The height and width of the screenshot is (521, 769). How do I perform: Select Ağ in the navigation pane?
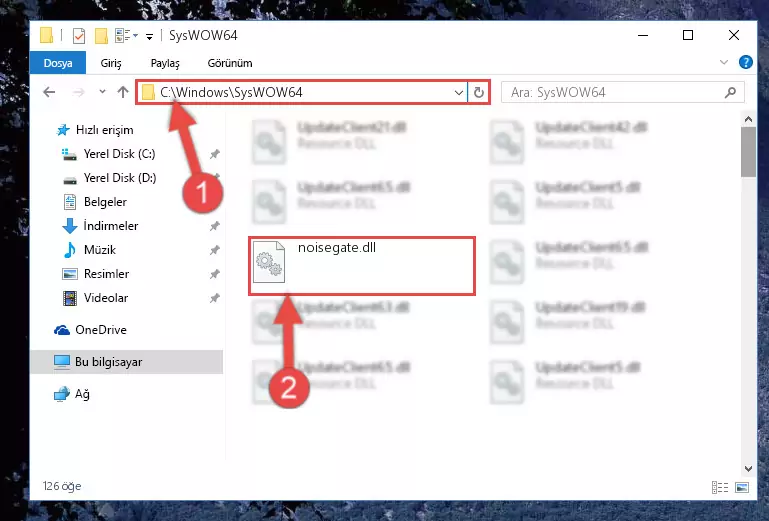pos(82,394)
